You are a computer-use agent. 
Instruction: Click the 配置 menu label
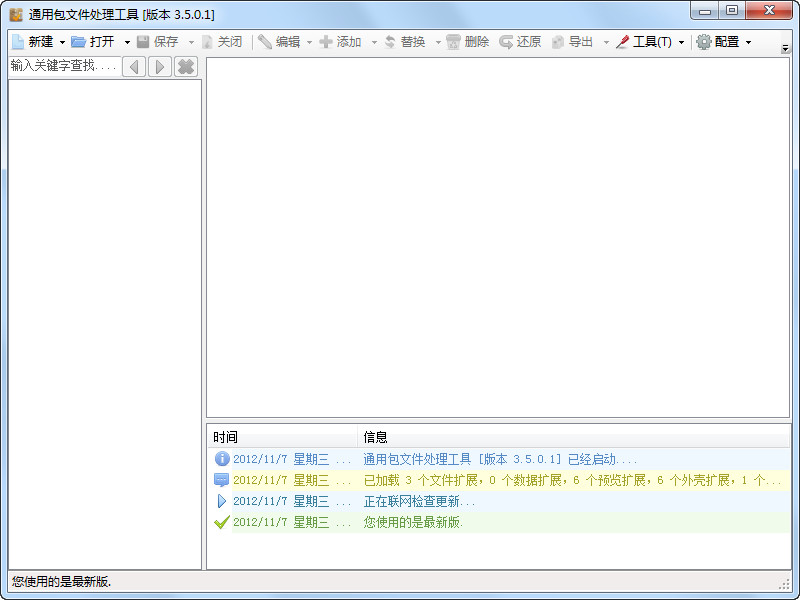pyautogui.click(x=727, y=42)
